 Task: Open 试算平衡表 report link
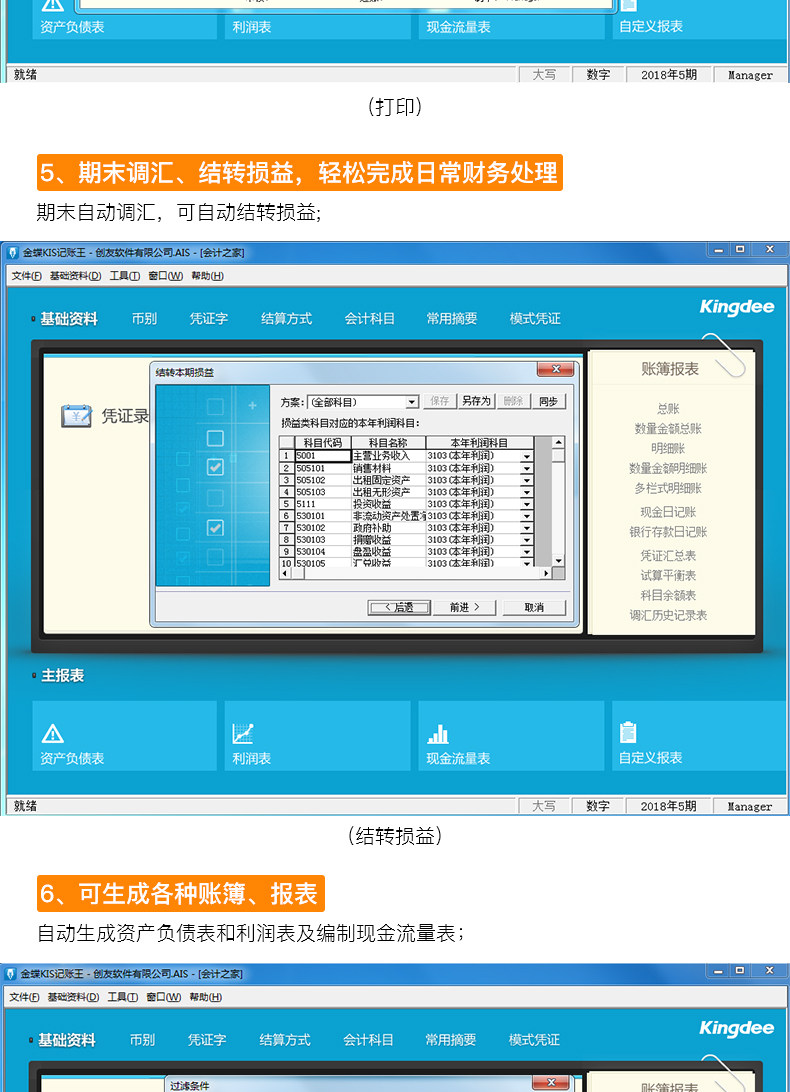coord(668,575)
